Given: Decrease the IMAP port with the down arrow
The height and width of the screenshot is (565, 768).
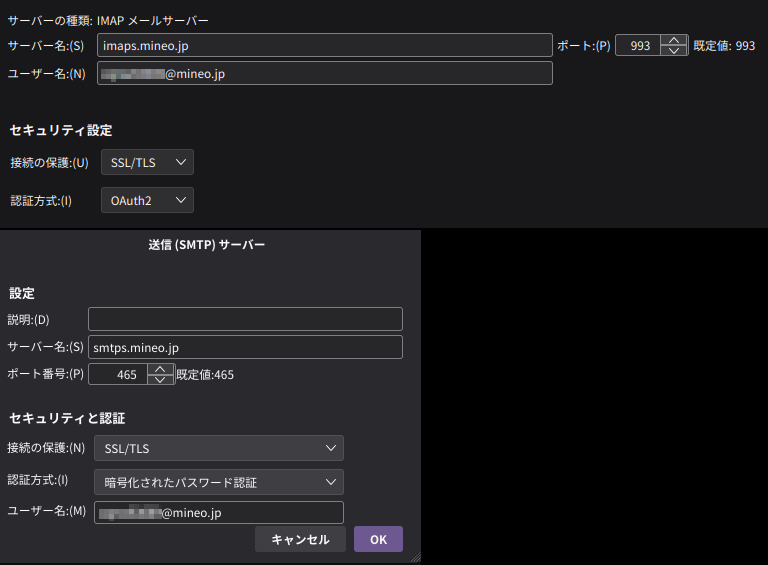Looking at the screenshot, I should (x=674, y=51).
